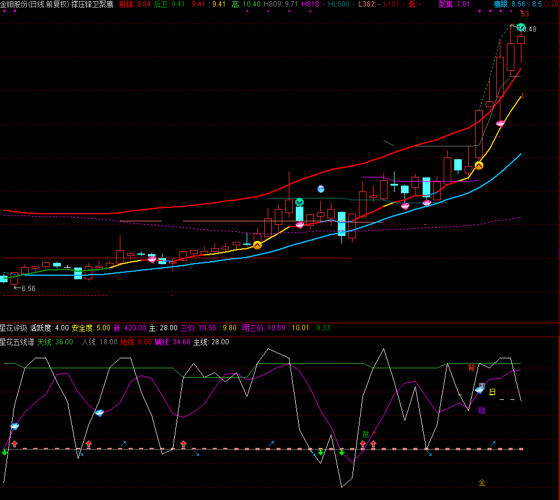Click the earliest yellow chevron circle on the yellow line
This screenshot has height=500, width=560.
[257, 245]
